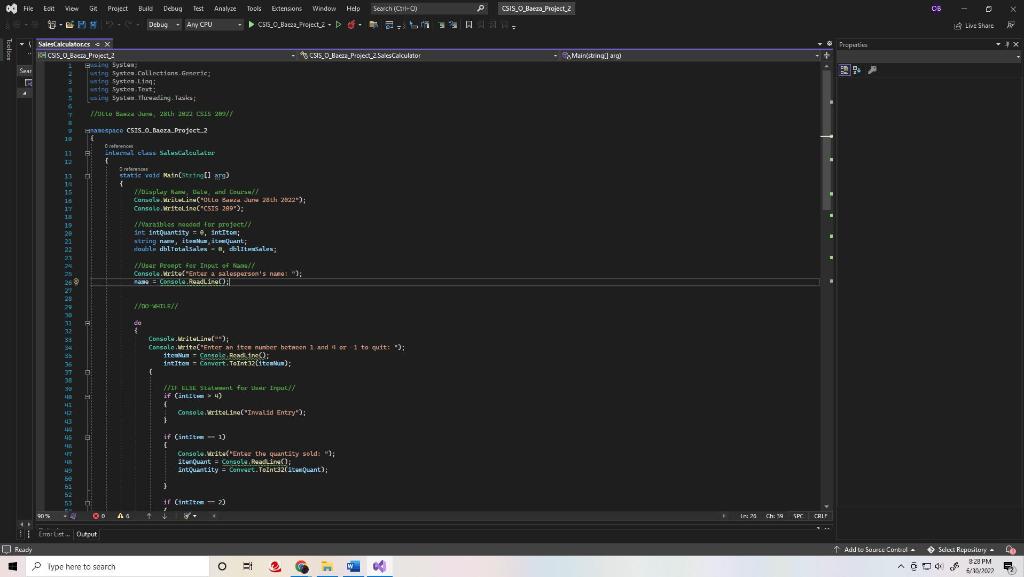Launch Google Chrome from the taskbar
1024x577 pixels.
(301, 566)
